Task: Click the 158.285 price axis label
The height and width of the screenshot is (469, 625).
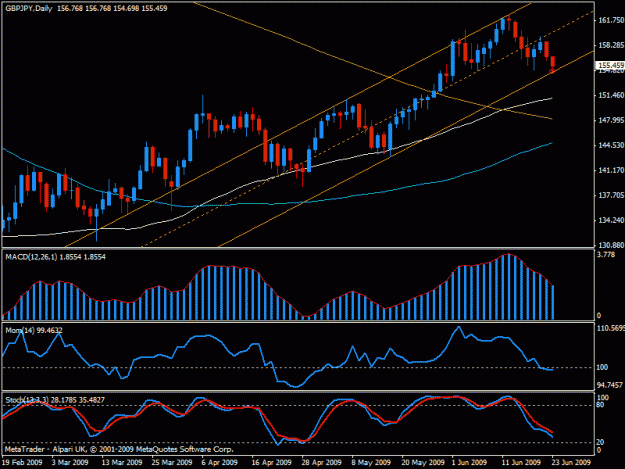Action: [x=611, y=45]
